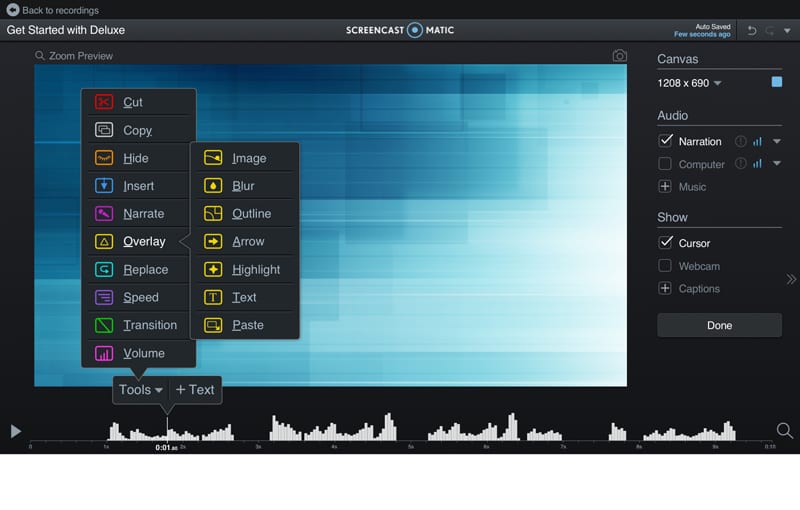
Task: Click the Zoom Preview magnifier icon
Action: click(40, 56)
